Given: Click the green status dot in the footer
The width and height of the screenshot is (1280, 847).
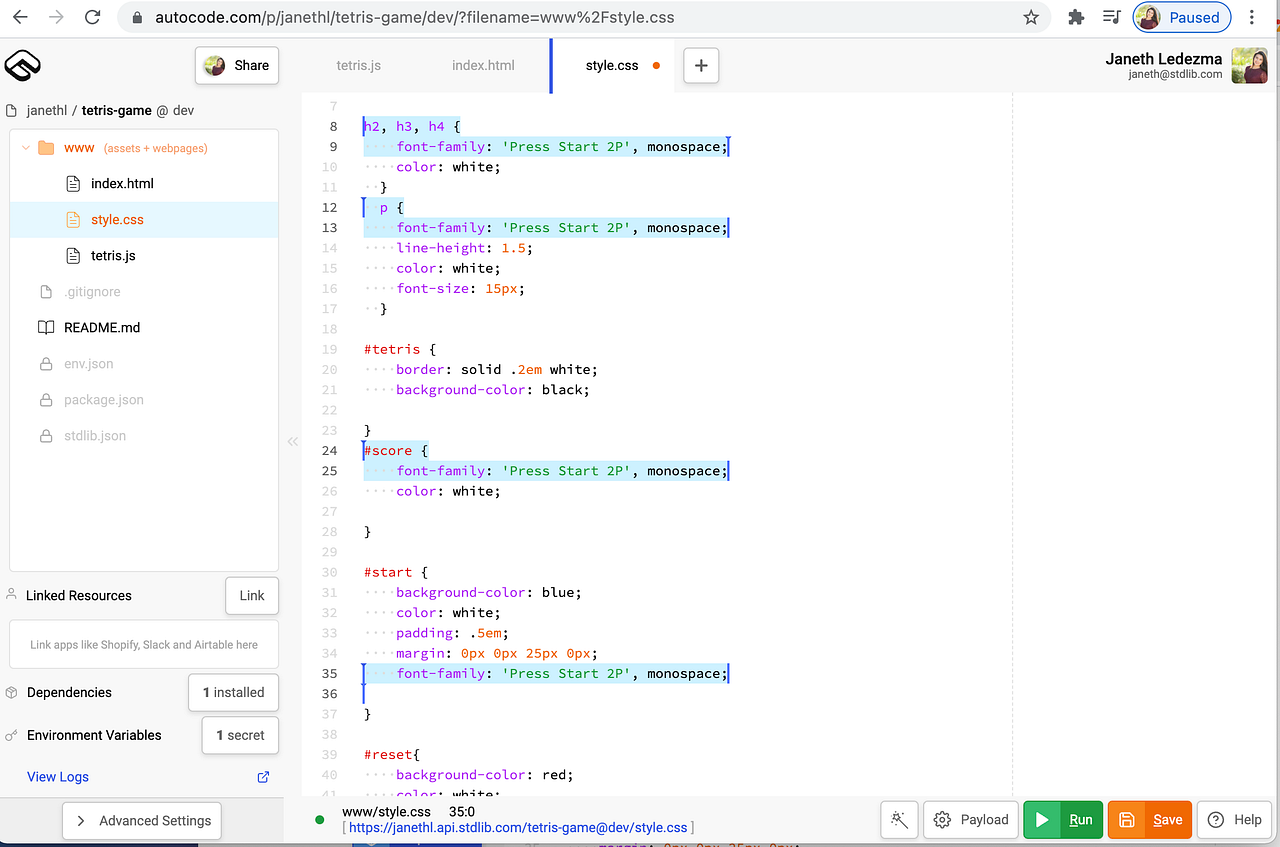Looking at the screenshot, I should click(320, 819).
